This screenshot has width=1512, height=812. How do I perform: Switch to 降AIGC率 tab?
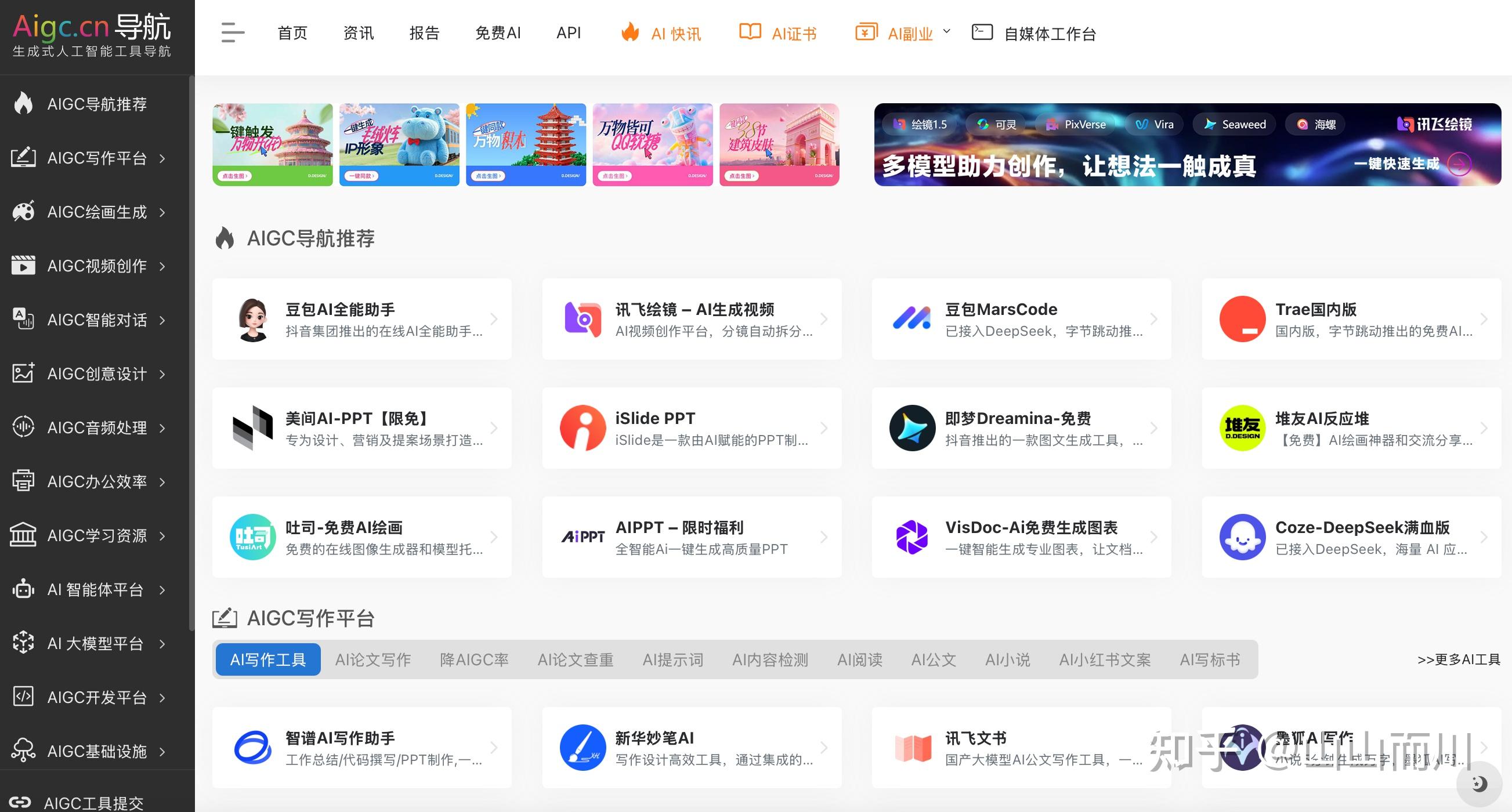point(474,659)
